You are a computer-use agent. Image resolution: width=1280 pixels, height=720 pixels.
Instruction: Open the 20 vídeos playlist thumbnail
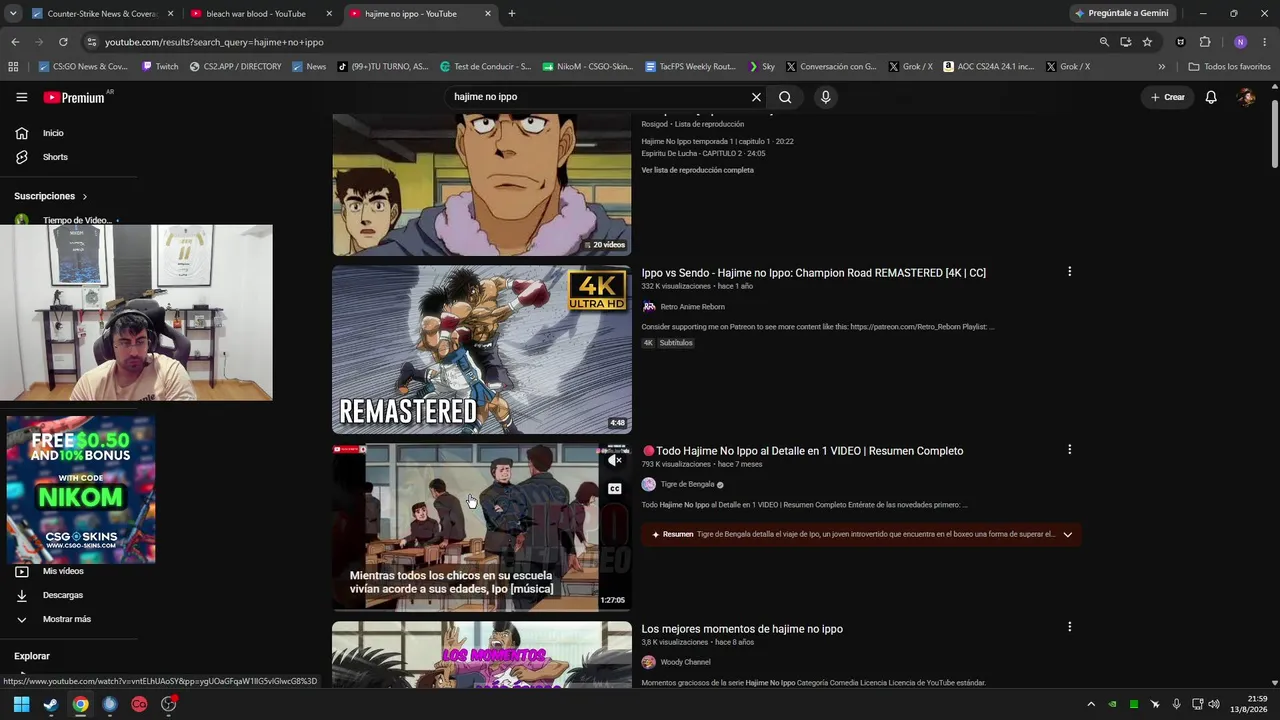coord(482,184)
